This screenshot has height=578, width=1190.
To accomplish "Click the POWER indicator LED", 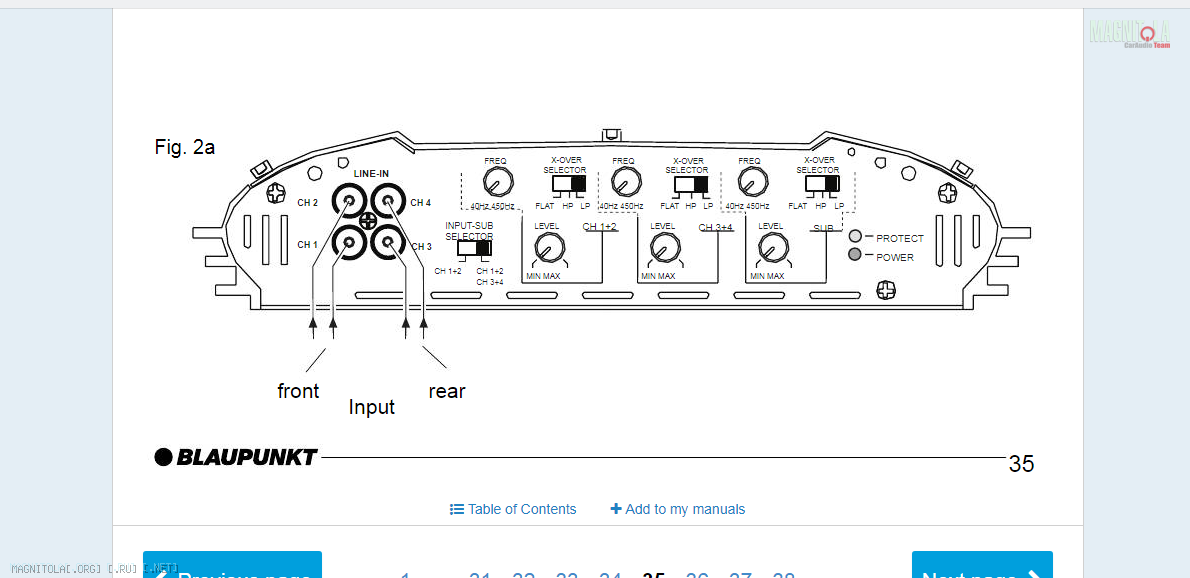I will click(x=855, y=255).
